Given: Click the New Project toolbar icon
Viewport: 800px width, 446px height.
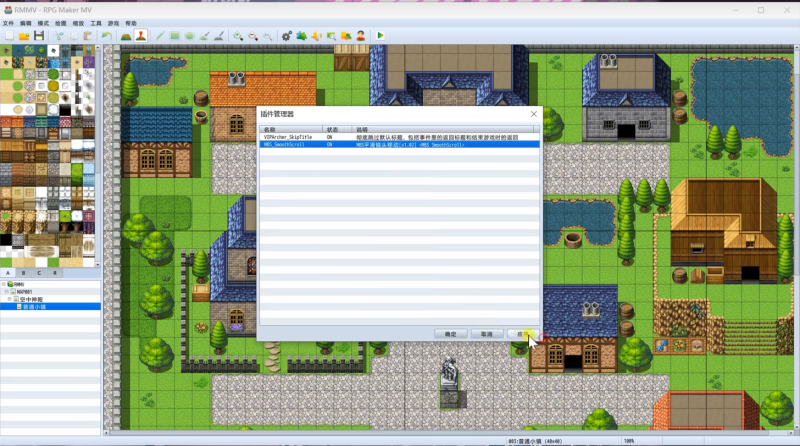Looking at the screenshot, I should (9, 36).
